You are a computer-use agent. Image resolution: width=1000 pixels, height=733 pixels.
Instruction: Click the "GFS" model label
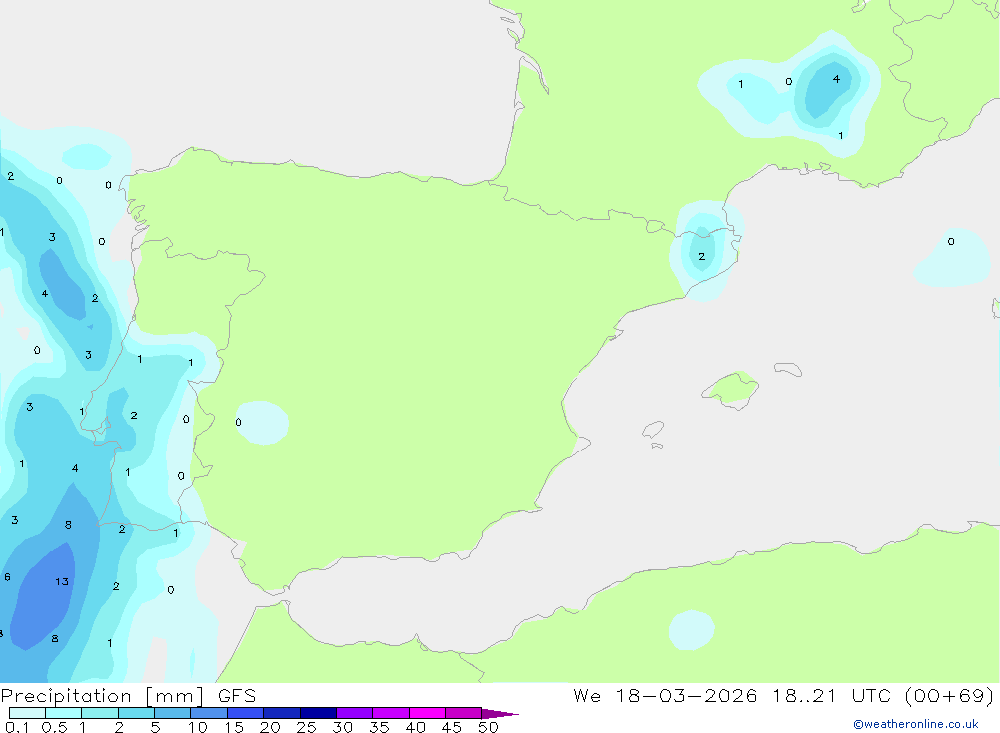click(x=237, y=696)
